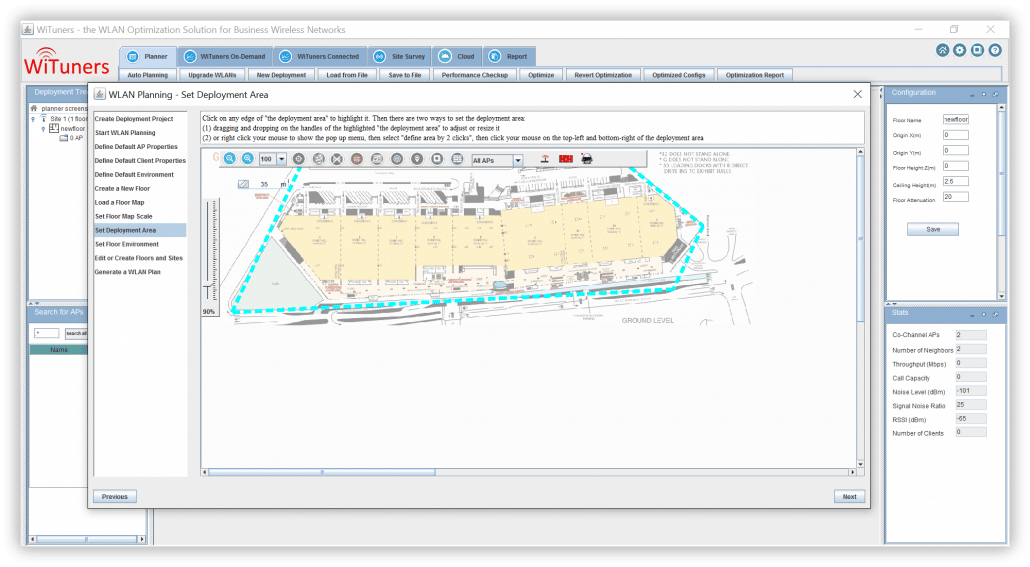The height and width of the screenshot is (567, 1030).
Task: Open the Site Survey tab
Action: coord(400,57)
